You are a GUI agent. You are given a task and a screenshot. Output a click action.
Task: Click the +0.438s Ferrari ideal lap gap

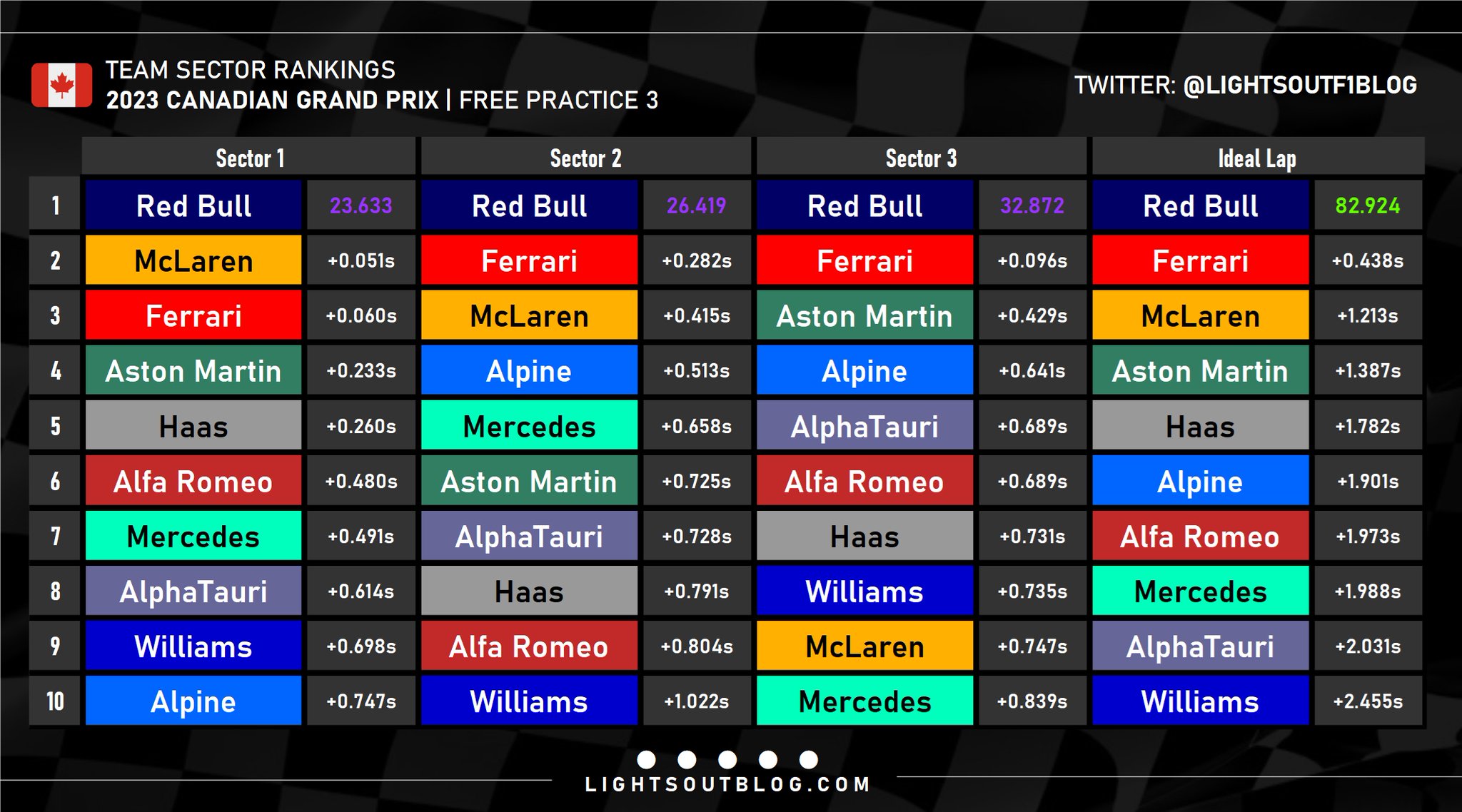click(x=1367, y=260)
